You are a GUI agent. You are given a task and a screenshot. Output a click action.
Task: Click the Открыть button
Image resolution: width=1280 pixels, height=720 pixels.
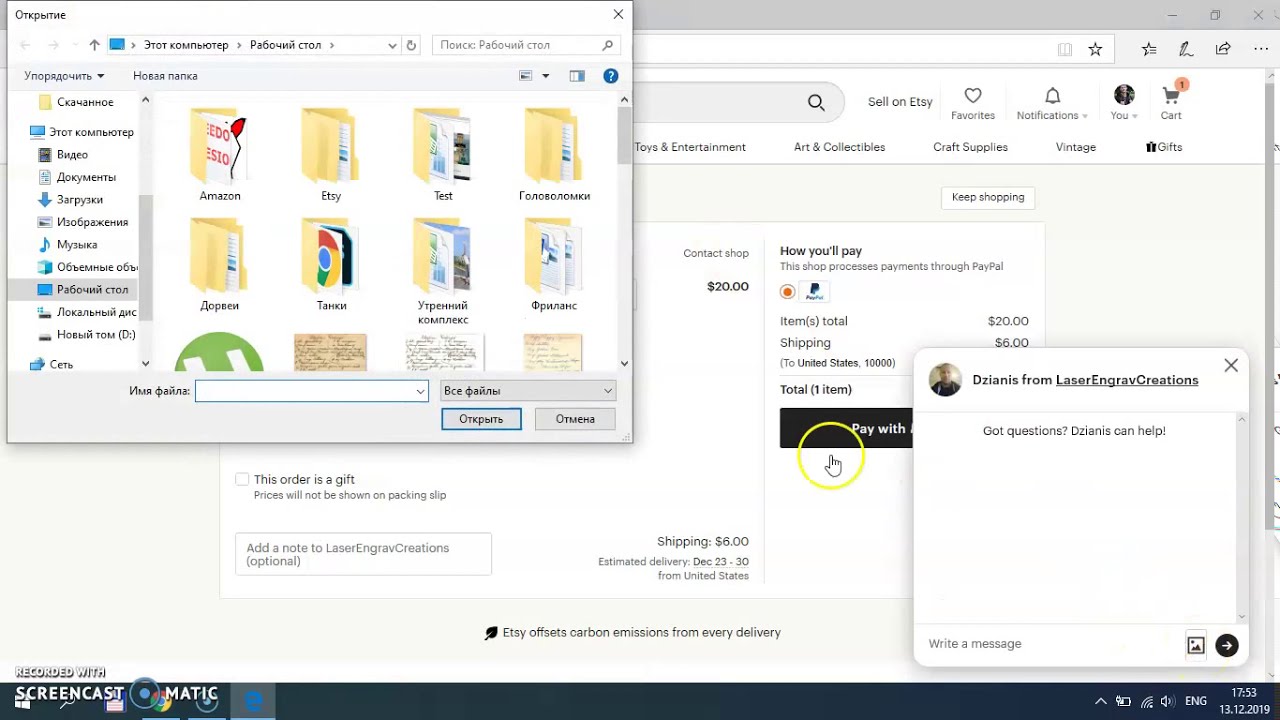click(x=481, y=419)
